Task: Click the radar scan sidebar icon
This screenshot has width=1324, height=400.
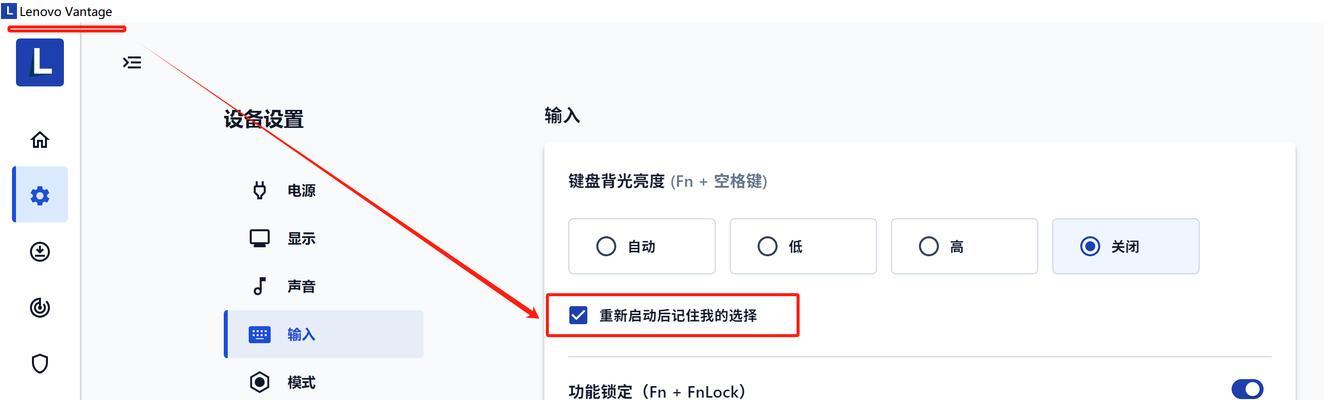Action: click(x=40, y=308)
